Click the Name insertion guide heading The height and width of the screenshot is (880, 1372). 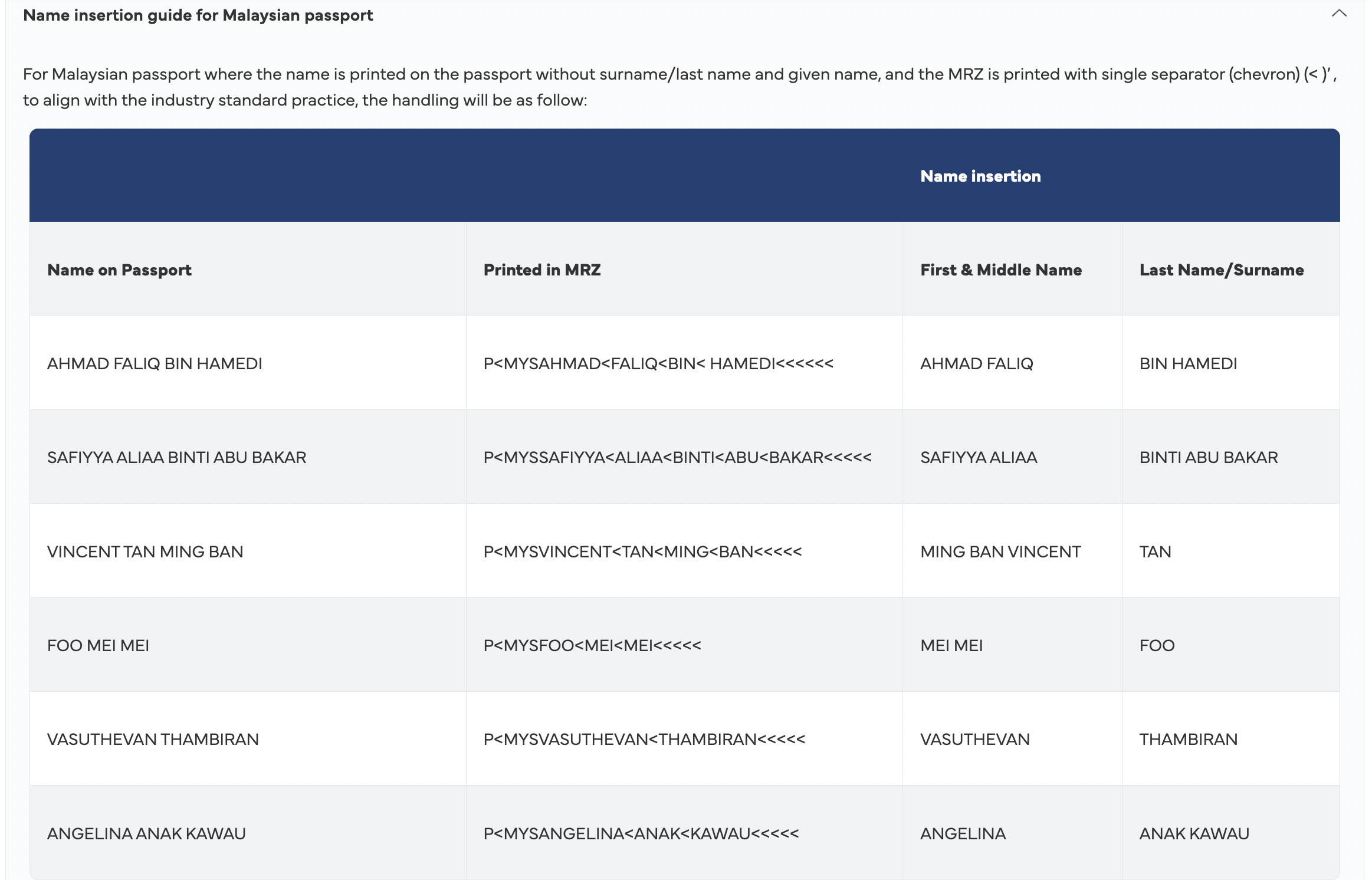pos(198,15)
